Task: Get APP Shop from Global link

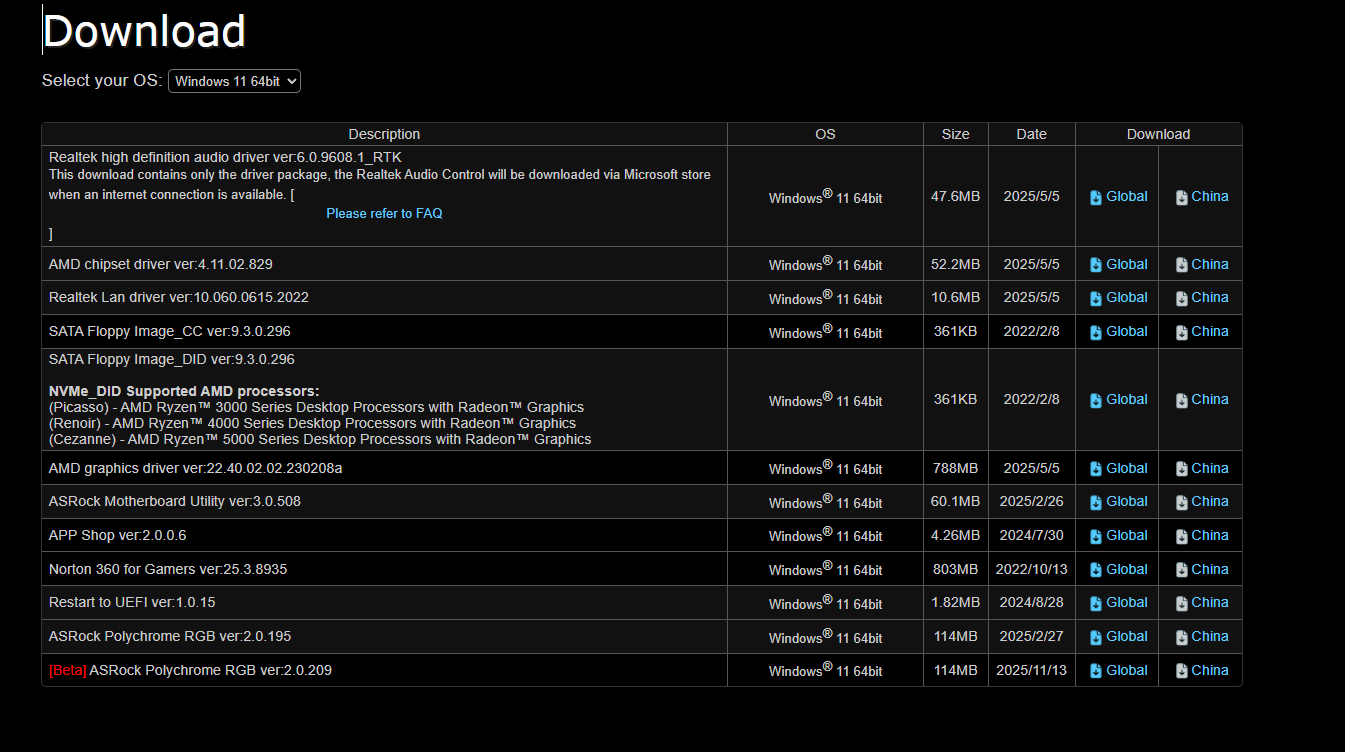Action: pyautogui.click(x=1118, y=536)
